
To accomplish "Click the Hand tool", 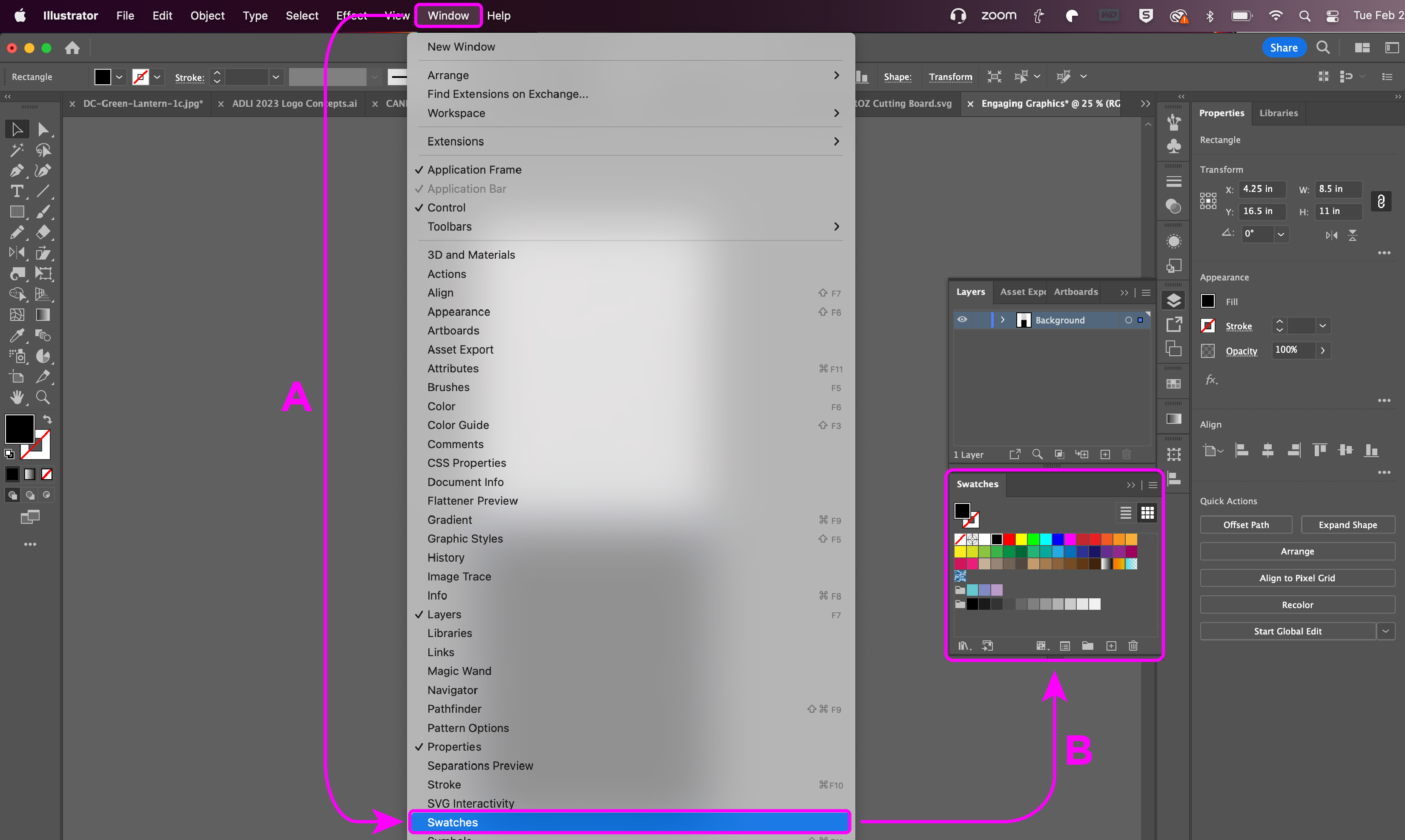I will click(17, 397).
